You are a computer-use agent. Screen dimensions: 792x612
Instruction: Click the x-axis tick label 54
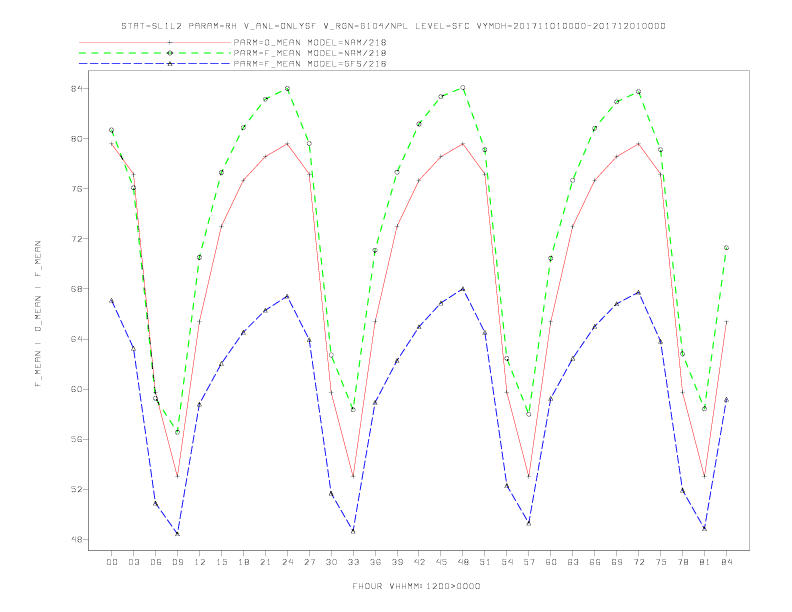(507, 562)
